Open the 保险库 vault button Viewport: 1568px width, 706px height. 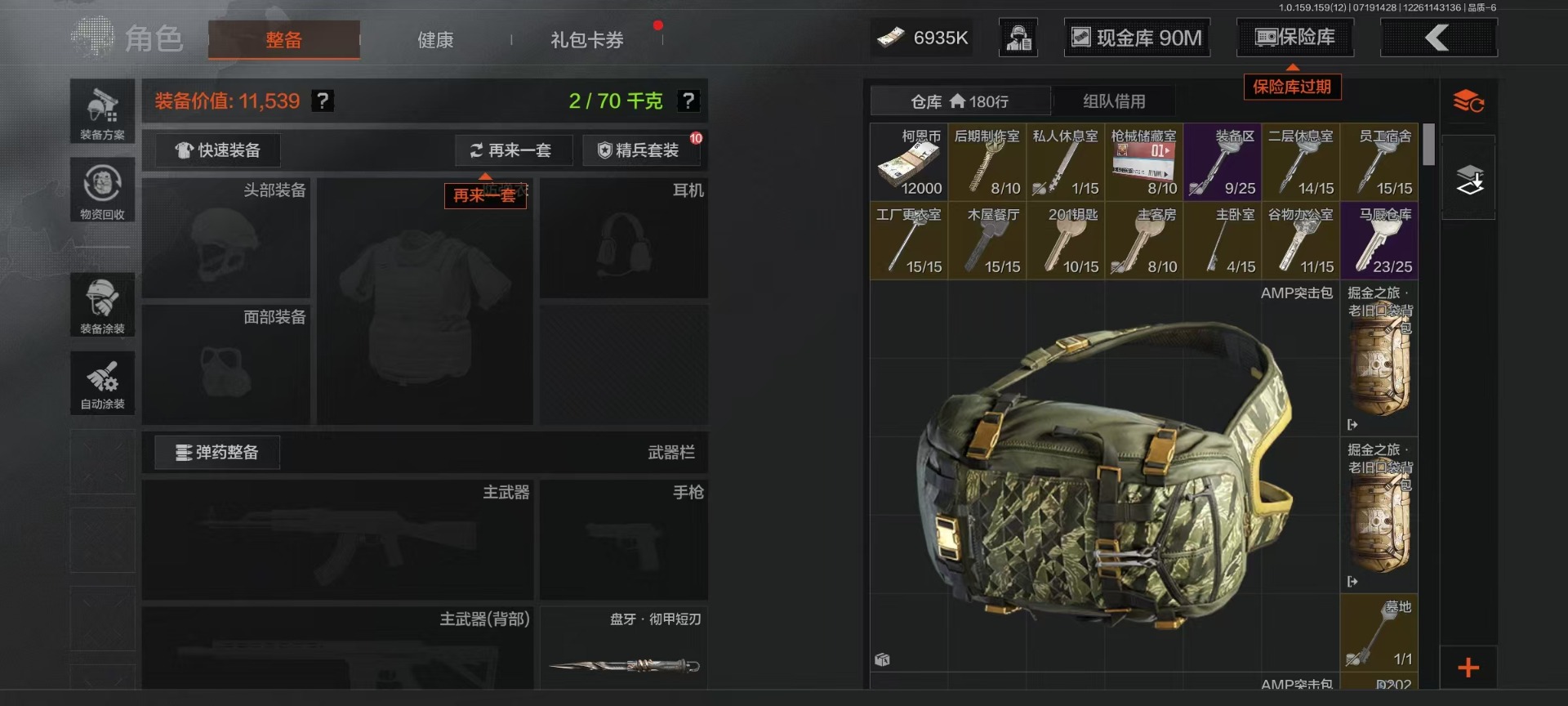(1295, 38)
